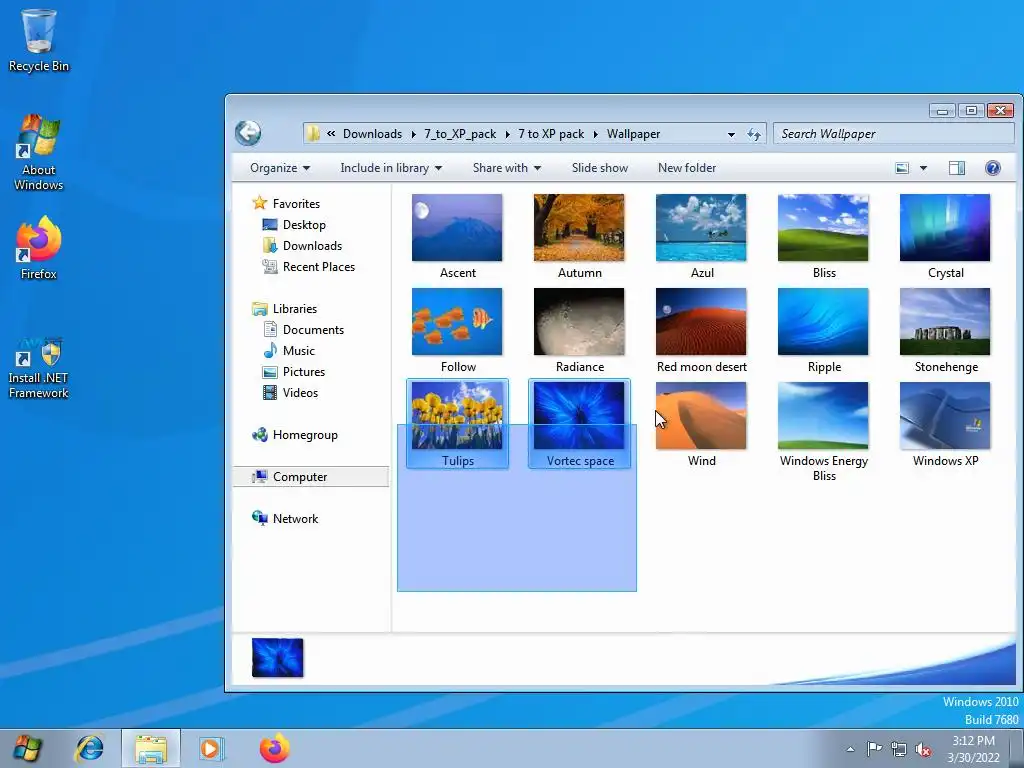Select the Autumn wallpaper thumbnail

point(579,227)
